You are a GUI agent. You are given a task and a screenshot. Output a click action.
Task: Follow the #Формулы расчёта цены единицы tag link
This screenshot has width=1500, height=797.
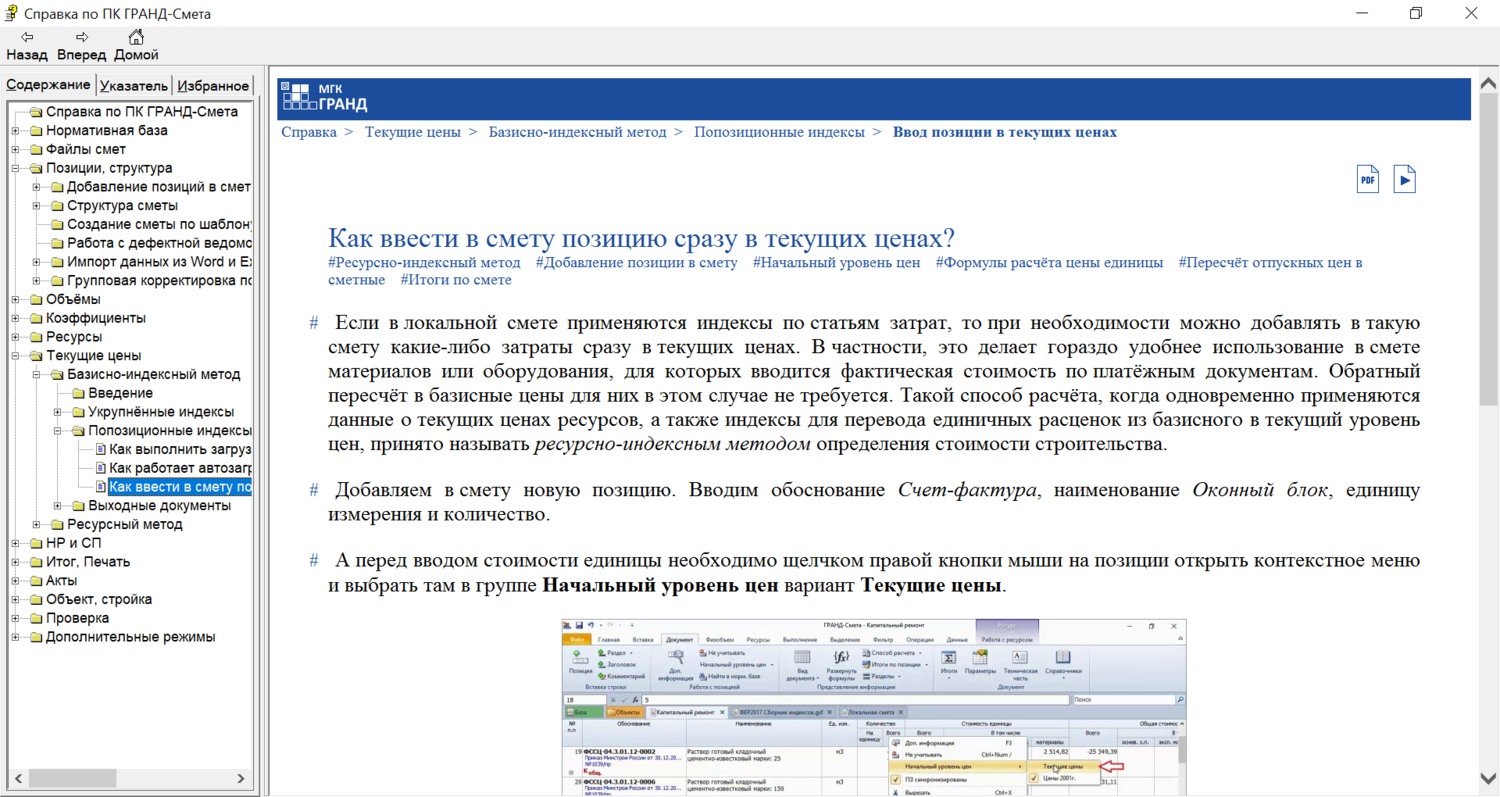[x=1050, y=263]
